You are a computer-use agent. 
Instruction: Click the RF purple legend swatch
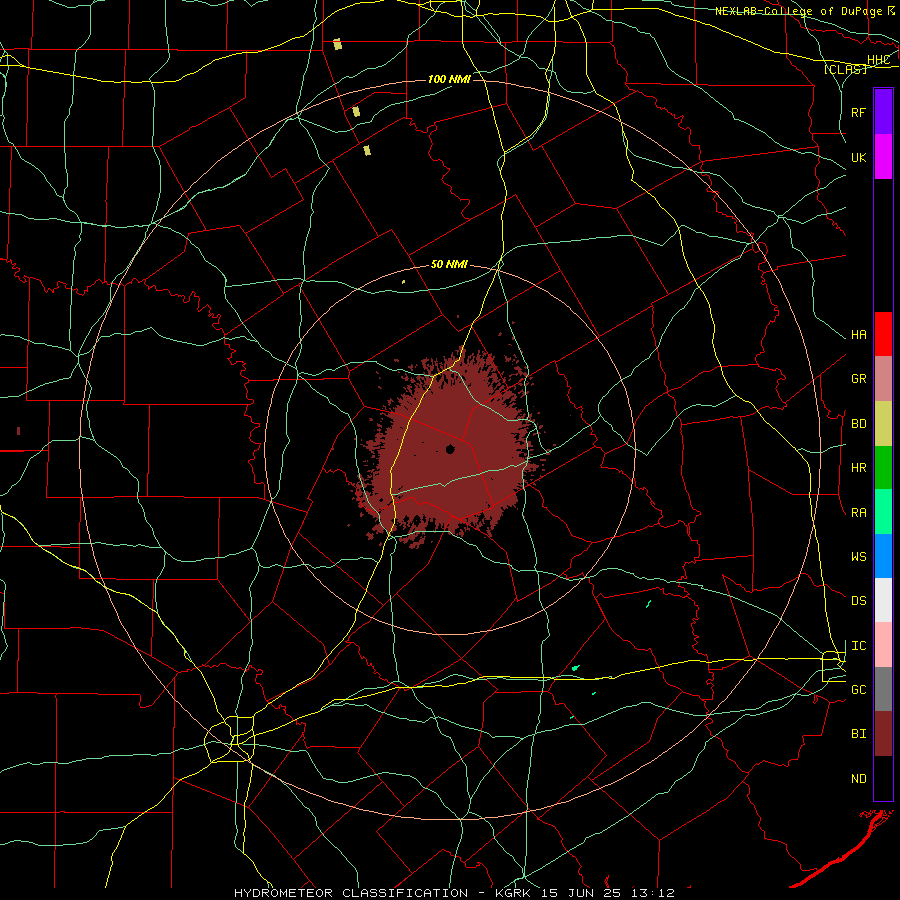tap(883, 112)
